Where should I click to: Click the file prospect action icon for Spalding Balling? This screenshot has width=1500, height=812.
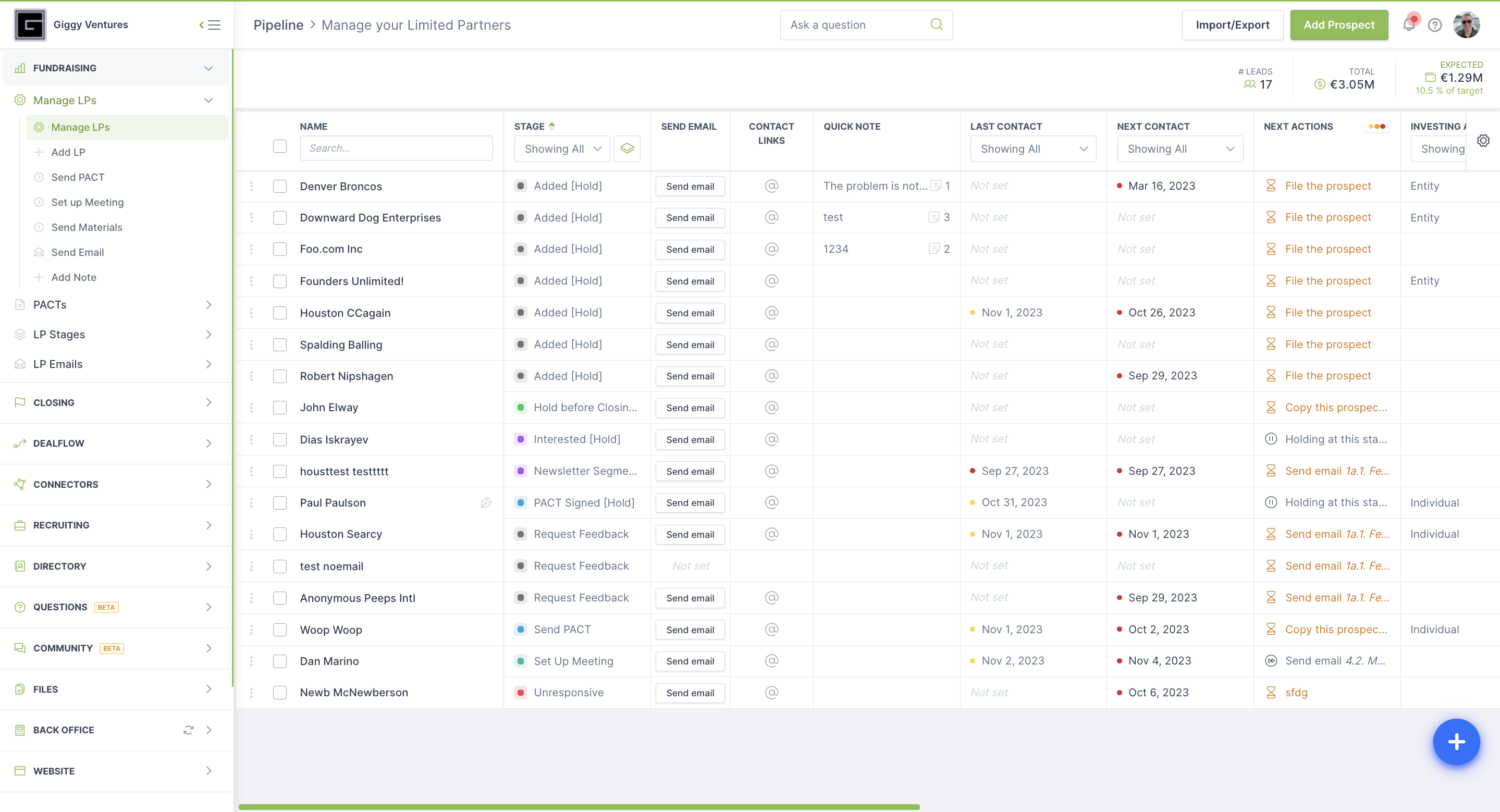1270,344
